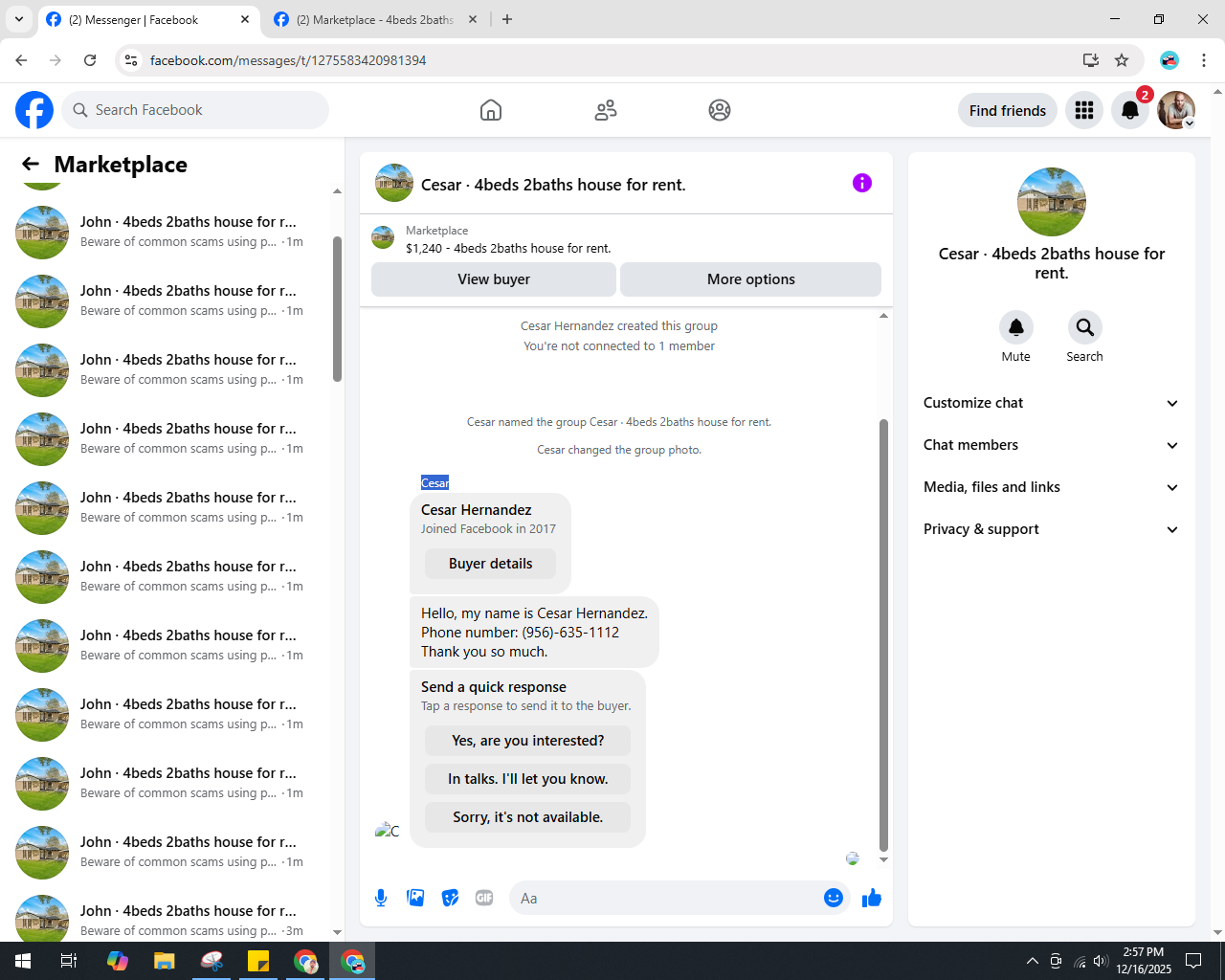1225x980 pixels.
Task: Open a new browser tab
Action: pos(507,19)
